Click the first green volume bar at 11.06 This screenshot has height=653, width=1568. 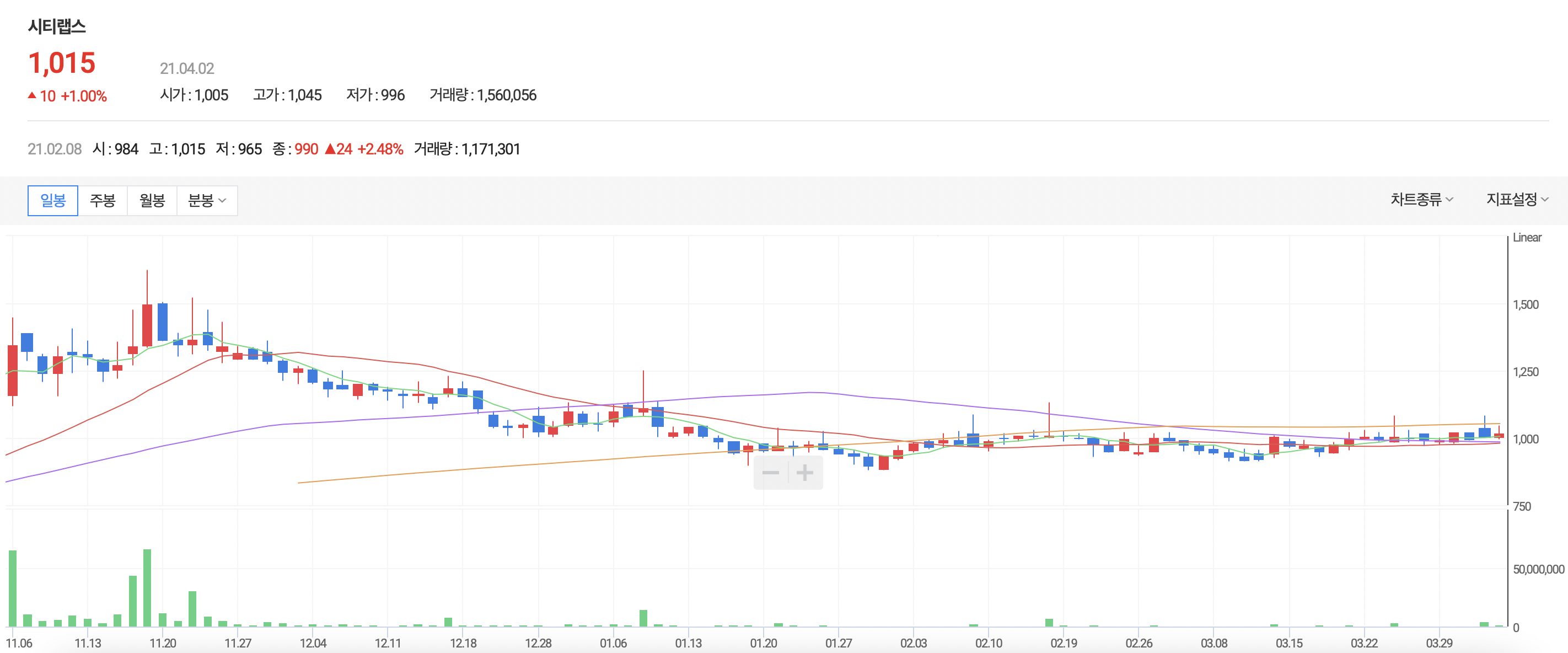pos(13,587)
